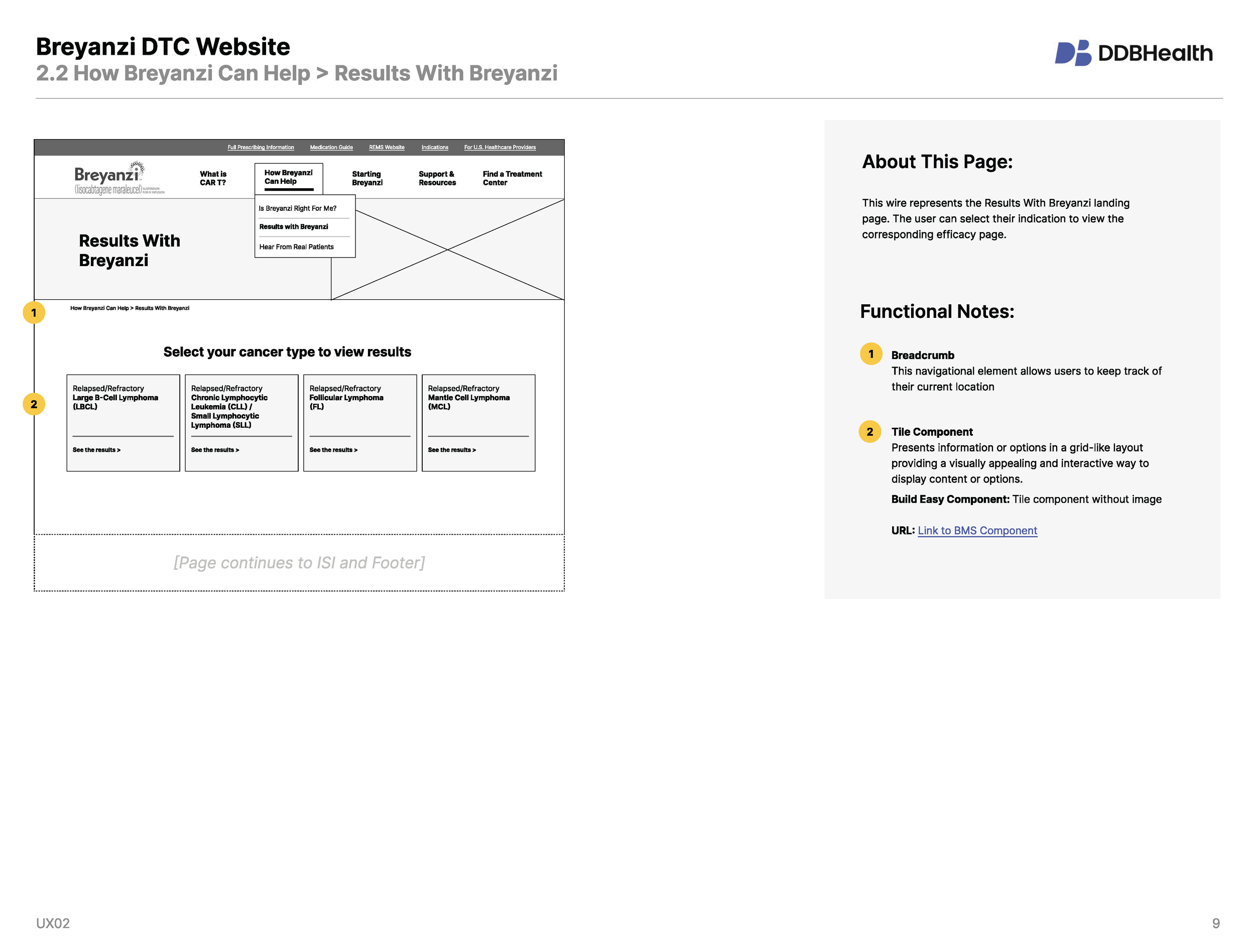Select the yellow annotation marker 1
Image resolution: width=1255 pixels, height=952 pixels.
[x=34, y=313]
